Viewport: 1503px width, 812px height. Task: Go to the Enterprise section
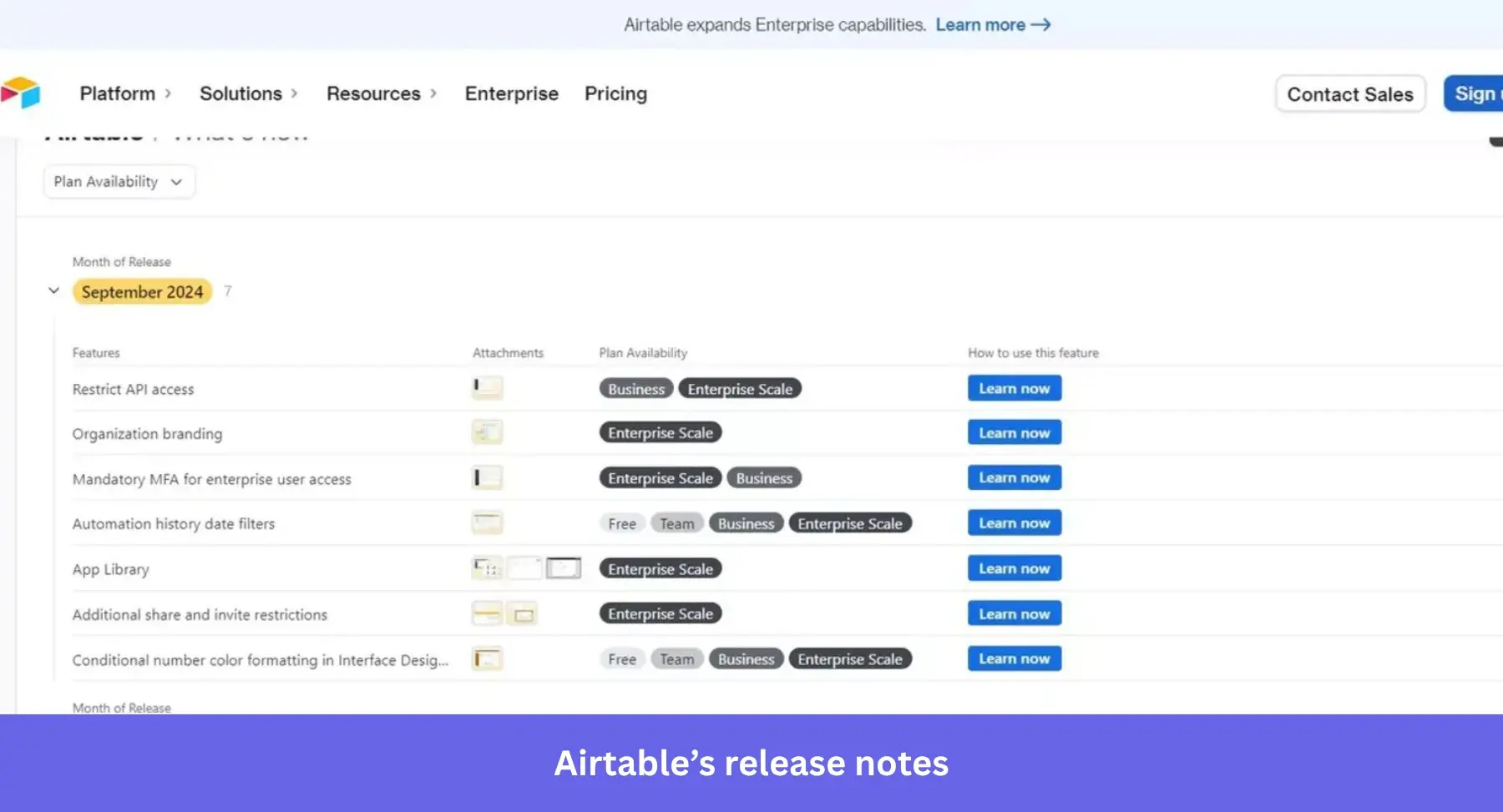coord(511,93)
